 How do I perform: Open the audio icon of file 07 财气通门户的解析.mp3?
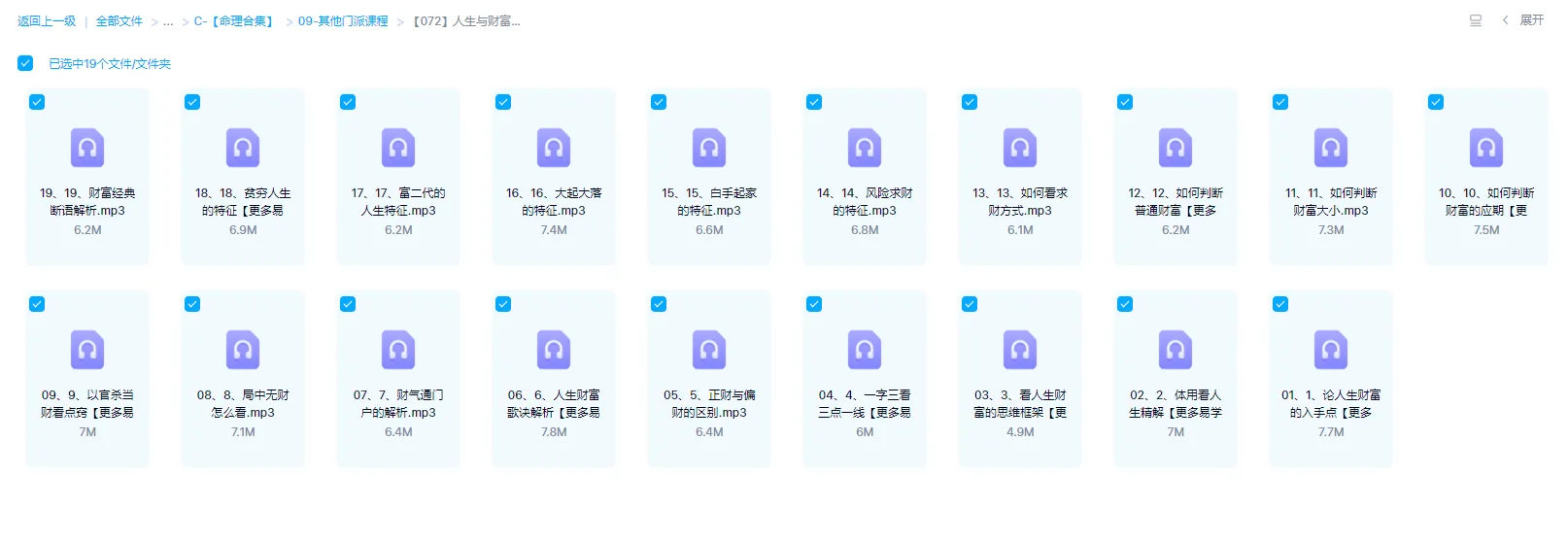398,350
